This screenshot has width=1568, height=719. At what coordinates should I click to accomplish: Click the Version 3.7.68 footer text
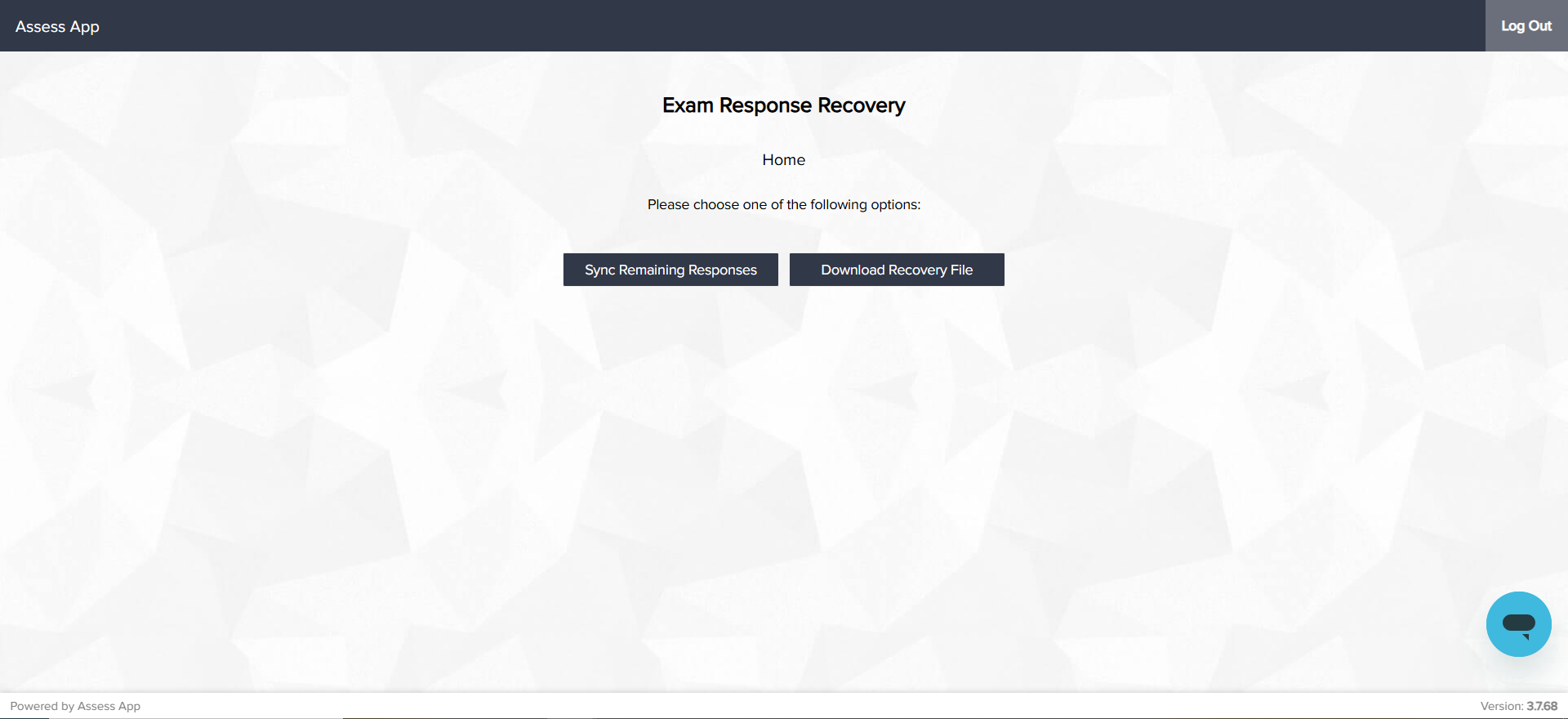pos(1519,706)
